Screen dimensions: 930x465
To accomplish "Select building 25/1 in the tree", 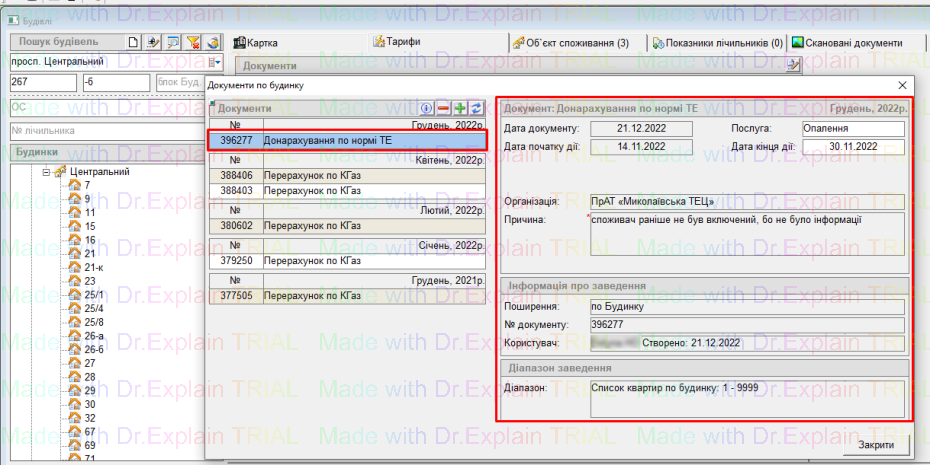I will pos(94,295).
